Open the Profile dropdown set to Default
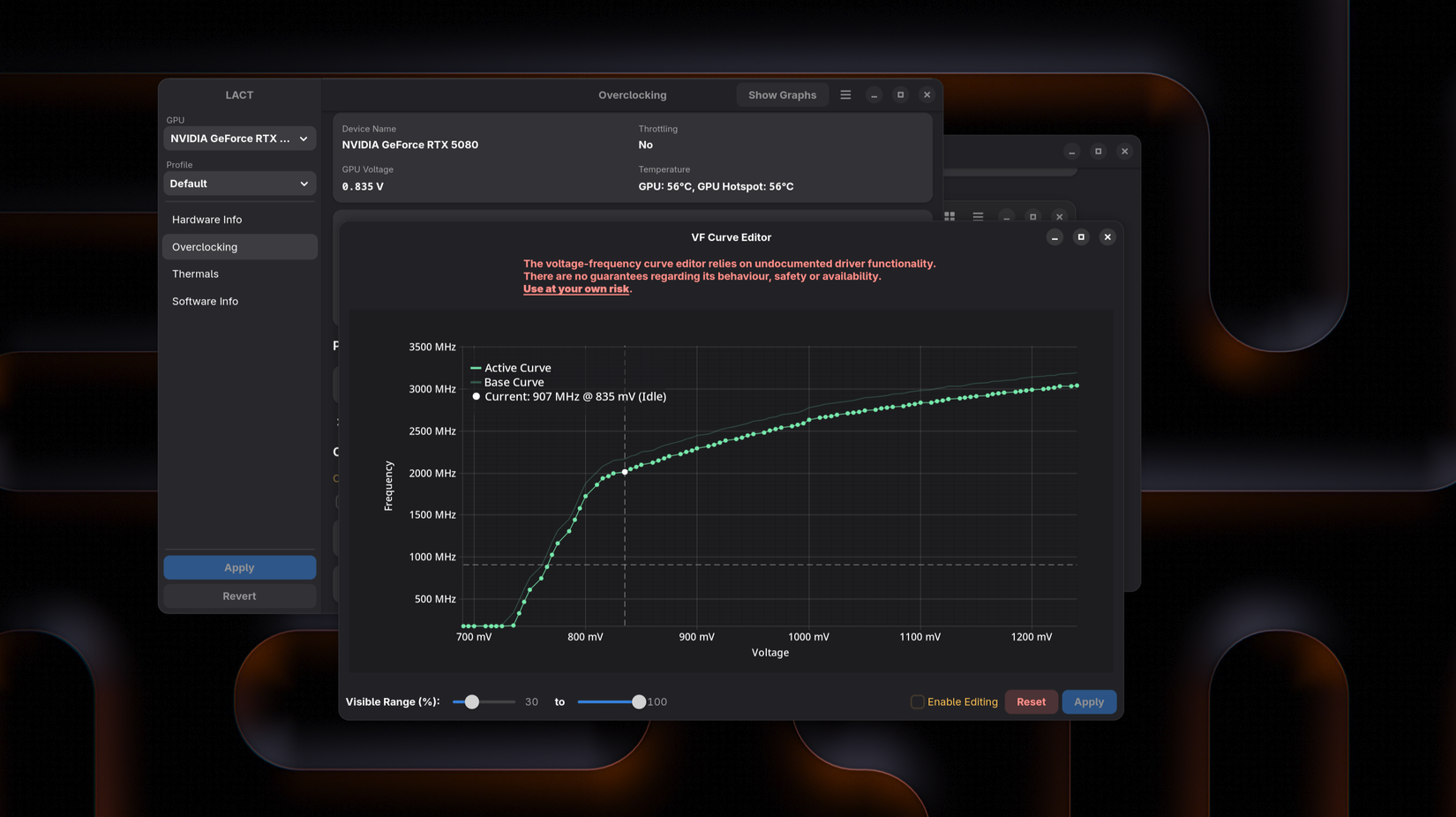The width and height of the screenshot is (1456, 817). 239,184
